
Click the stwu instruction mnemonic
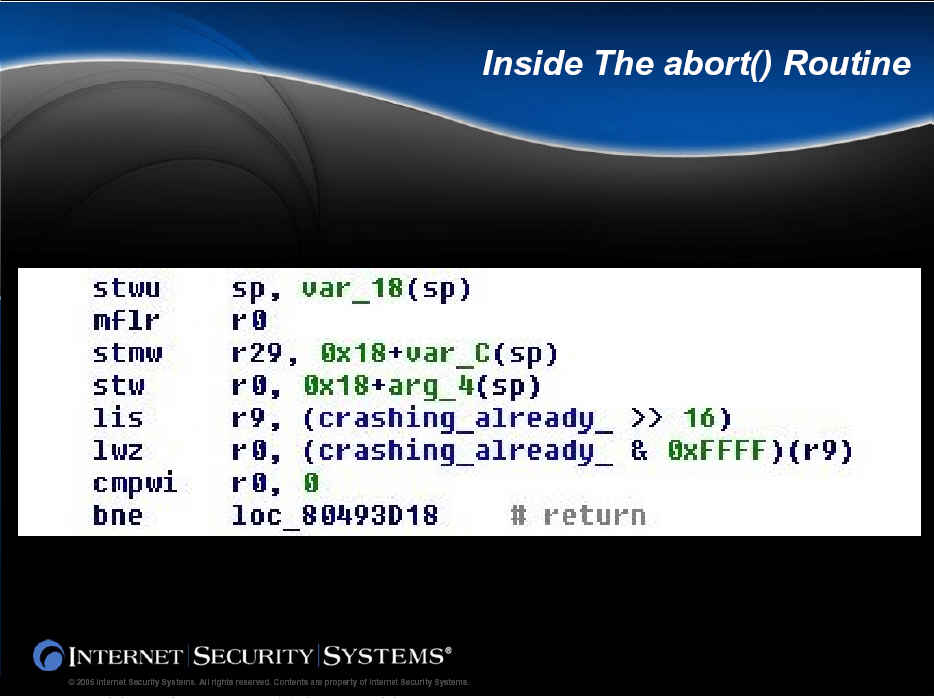[x=126, y=290]
